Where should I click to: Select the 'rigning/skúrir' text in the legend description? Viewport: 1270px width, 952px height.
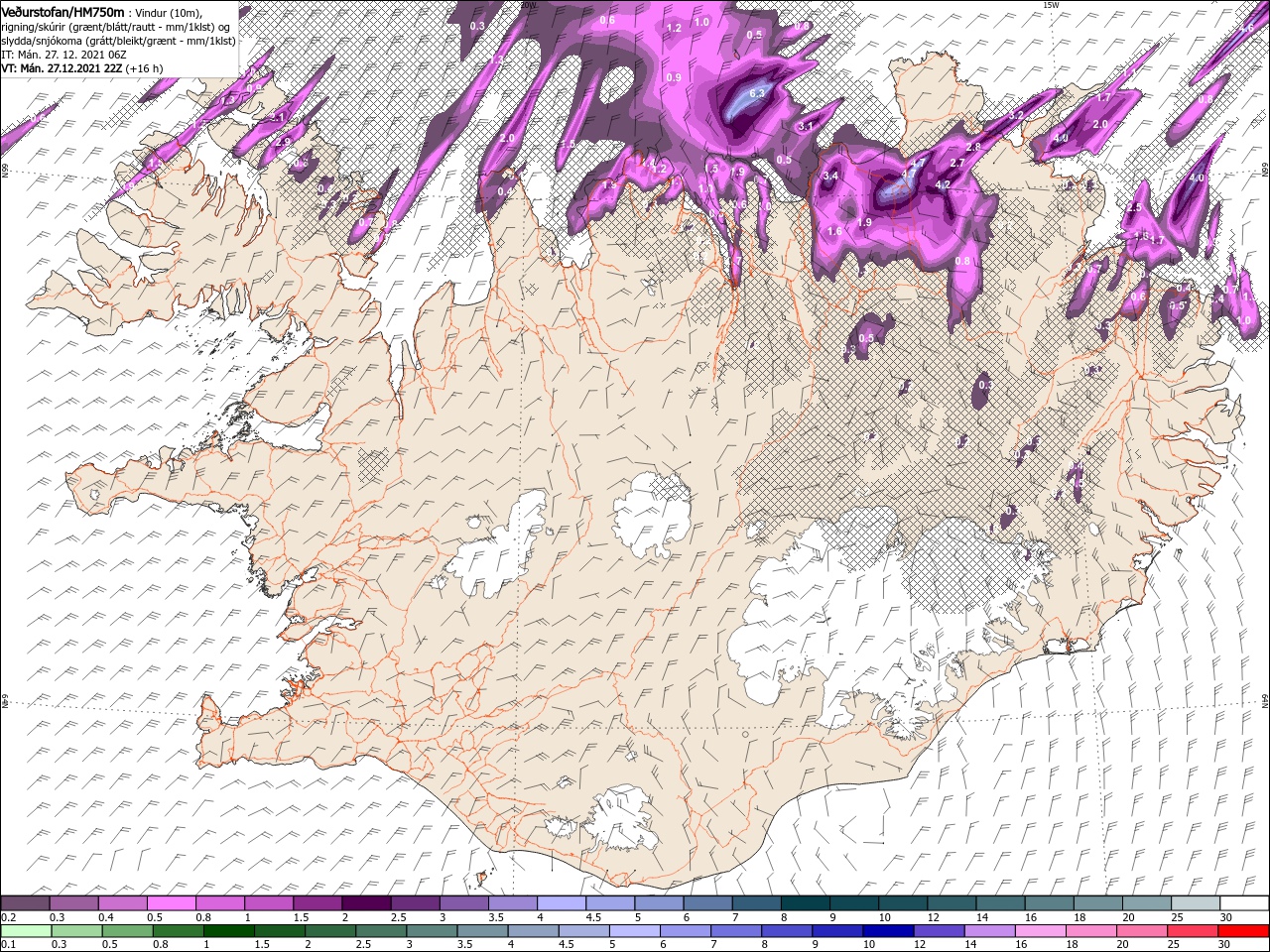point(35,26)
